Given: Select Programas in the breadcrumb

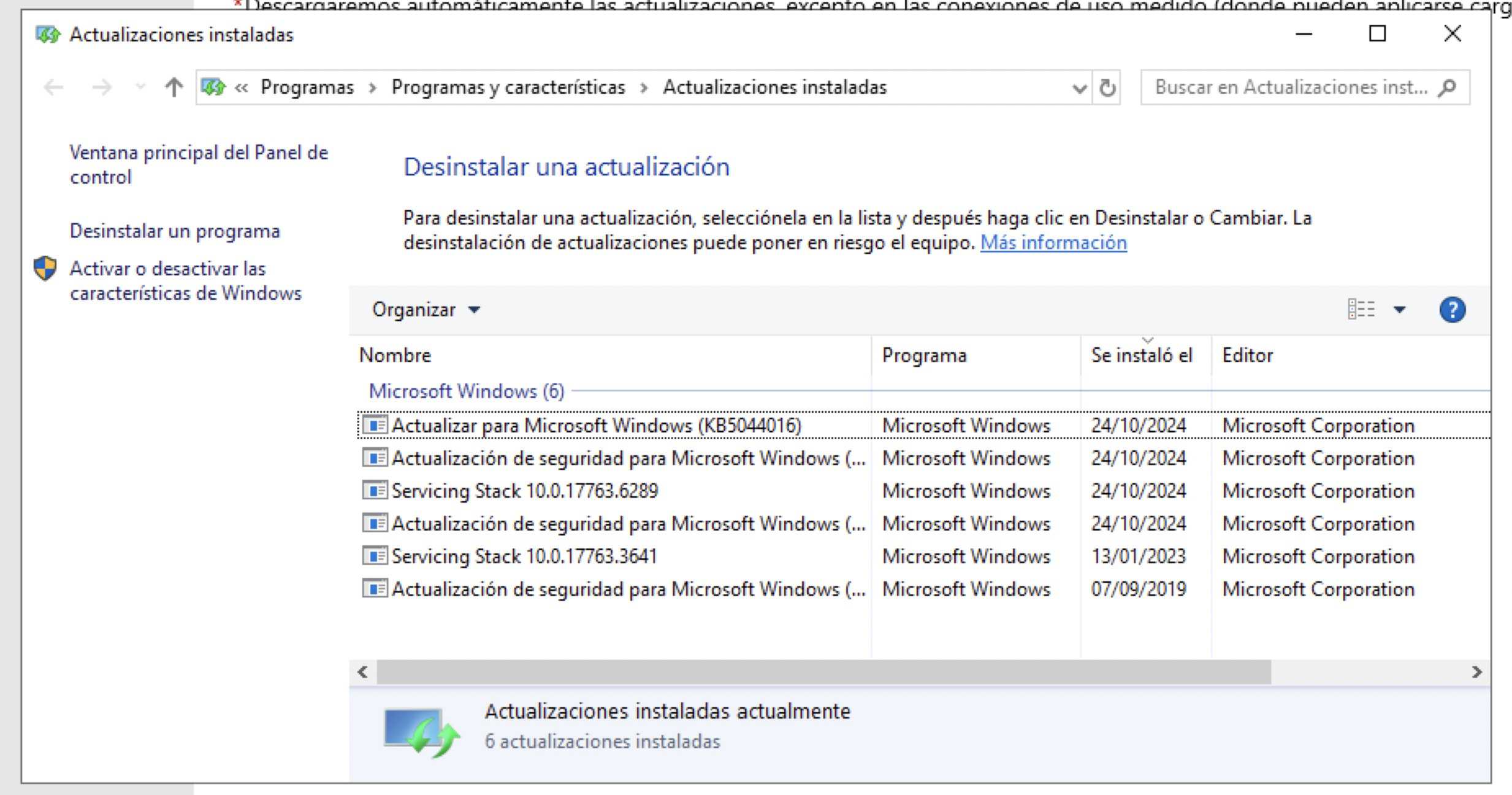Looking at the screenshot, I should coord(307,87).
